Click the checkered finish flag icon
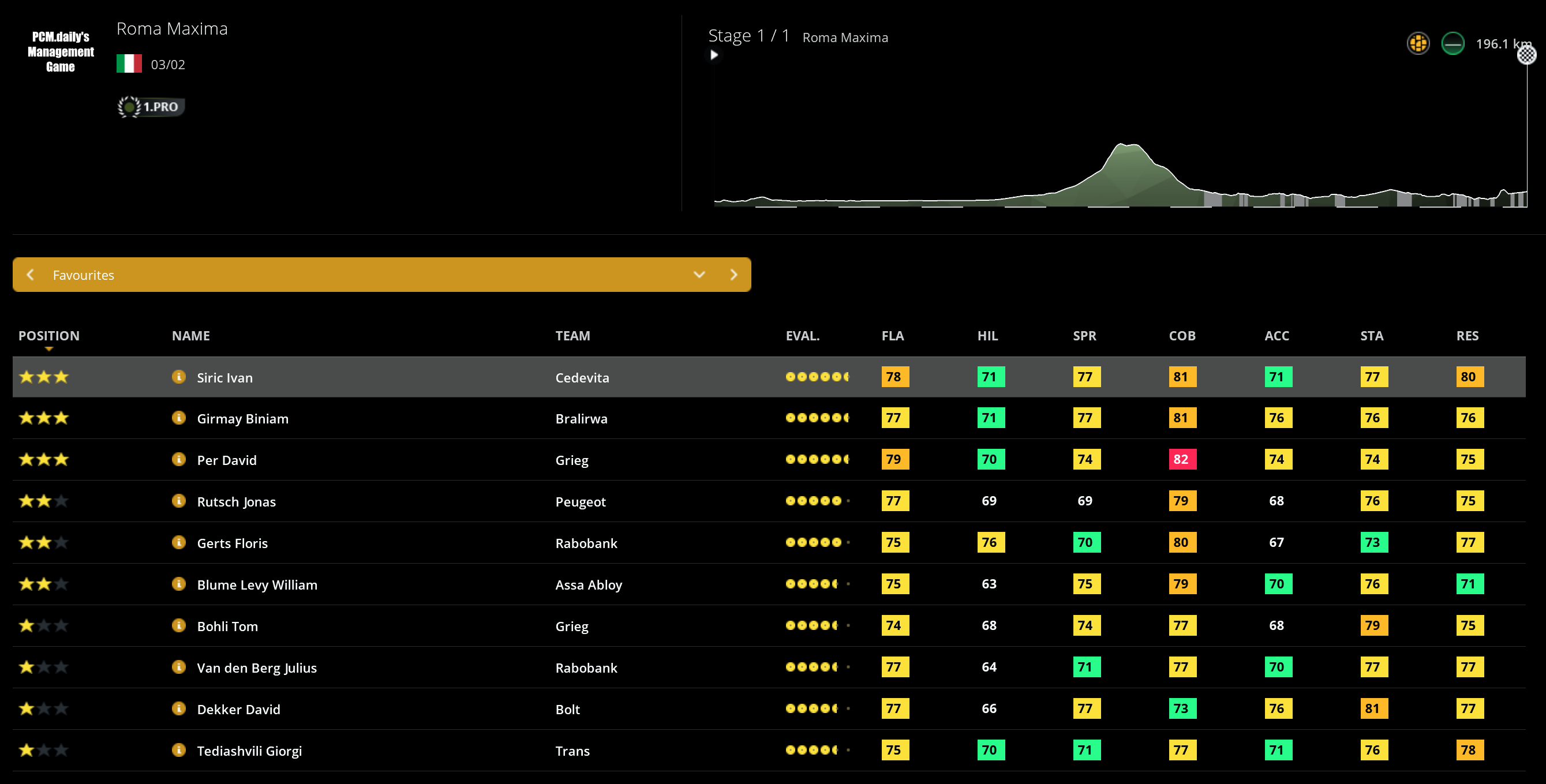This screenshot has height=784, width=1546. [1526, 55]
